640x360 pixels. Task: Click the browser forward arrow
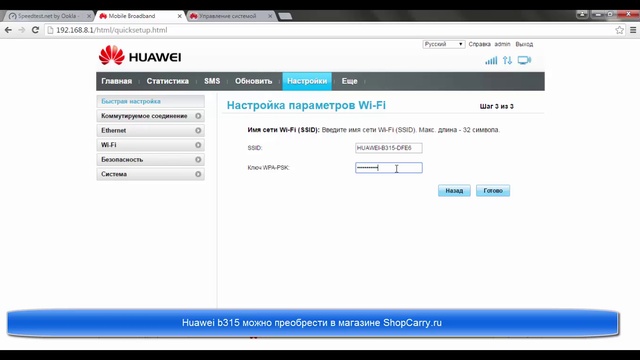22,30
